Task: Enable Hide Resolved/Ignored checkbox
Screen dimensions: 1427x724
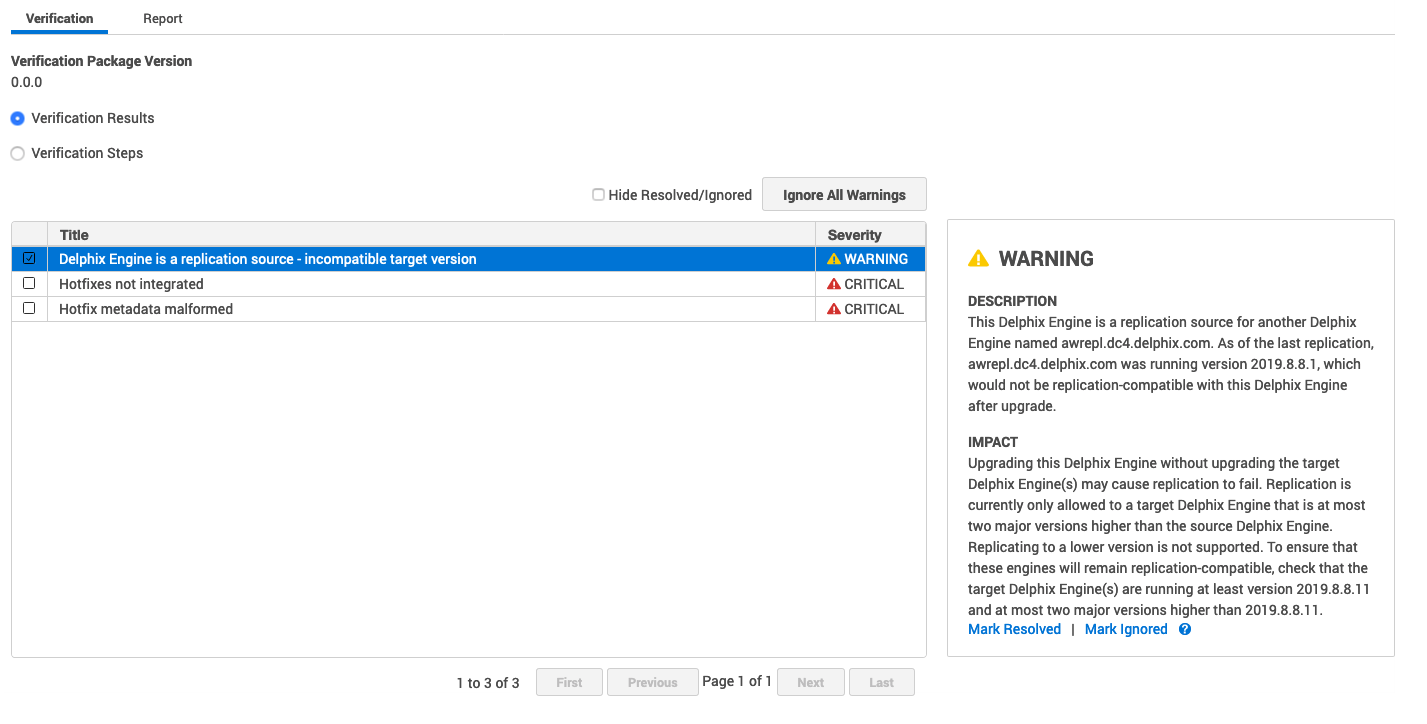Action: [x=598, y=195]
